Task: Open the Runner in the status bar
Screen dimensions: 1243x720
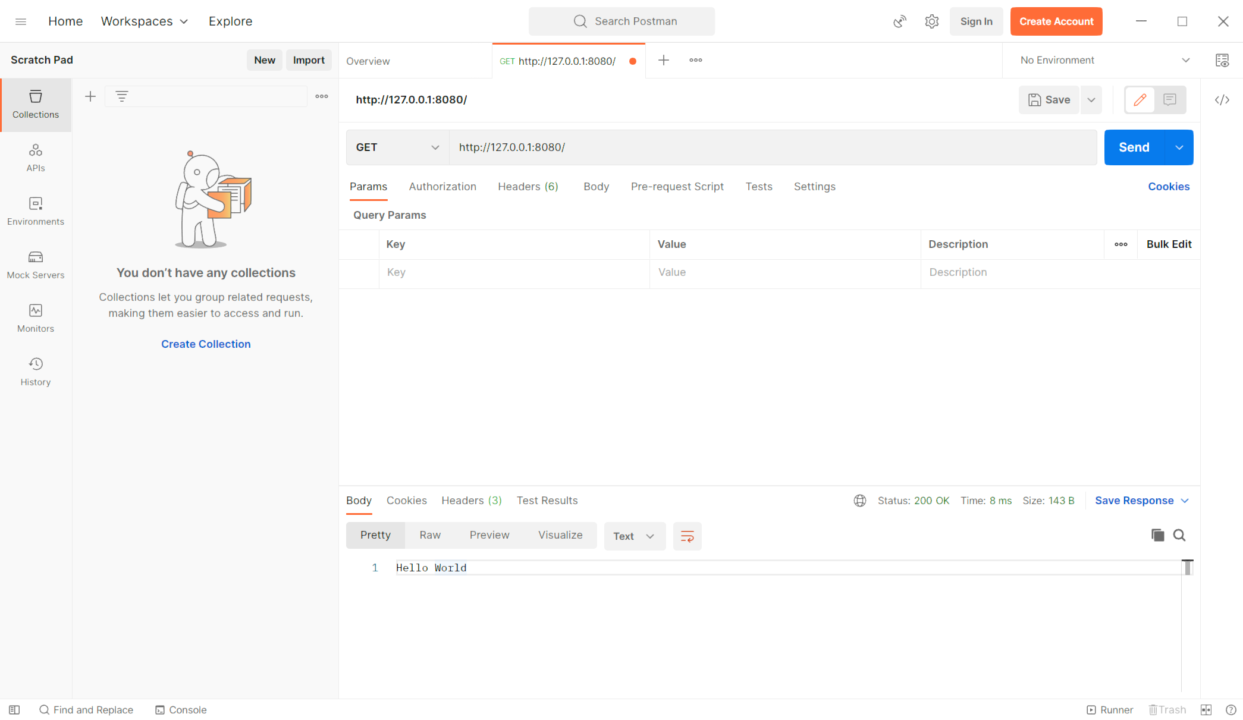Action: pyautogui.click(x=1110, y=710)
